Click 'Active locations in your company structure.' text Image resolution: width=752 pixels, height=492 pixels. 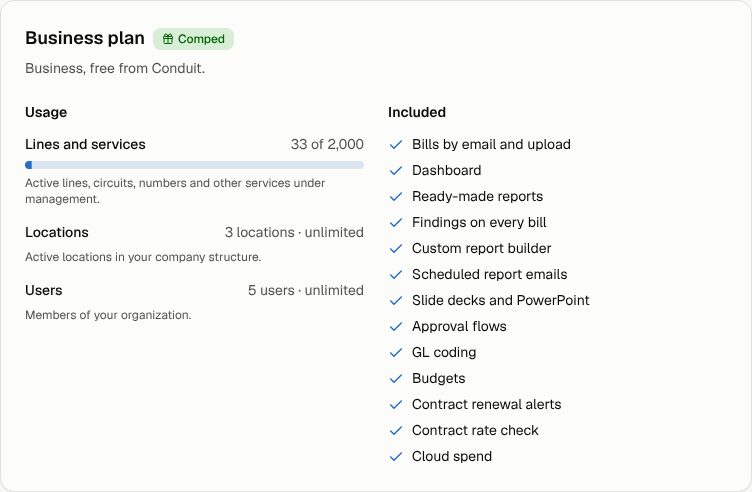pos(143,257)
